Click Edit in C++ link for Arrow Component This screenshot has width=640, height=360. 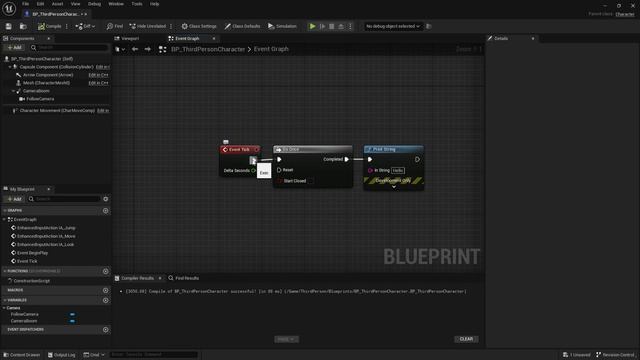pyautogui.click(x=98, y=75)
